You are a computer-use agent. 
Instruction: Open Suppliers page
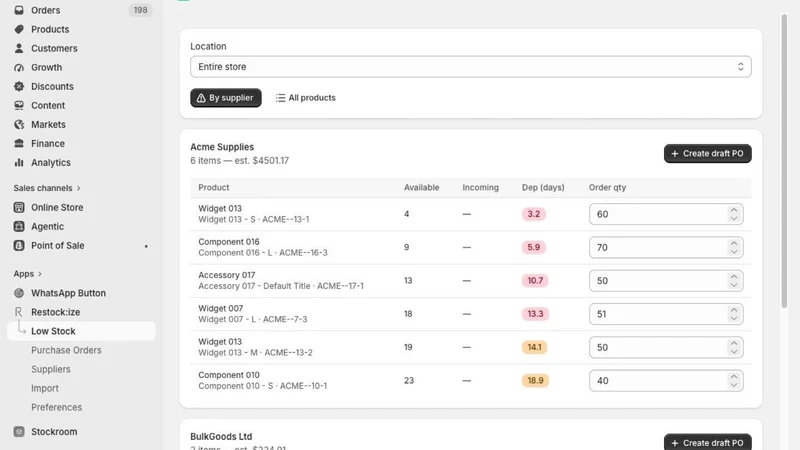(x=51, y=369)
